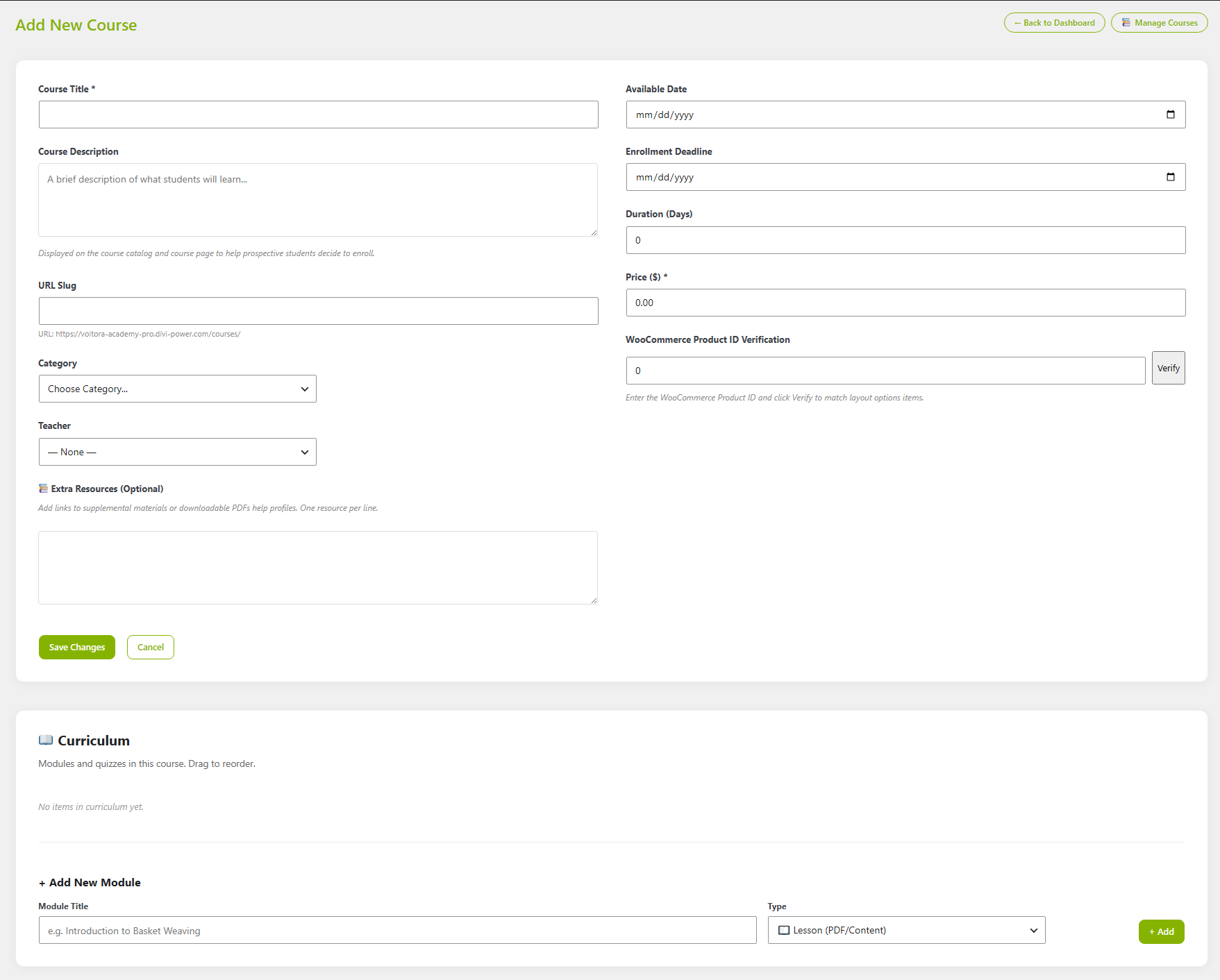The image size is (1220, 980).
Task: Click the WooCommerce Product ID input
Action: (885, 371)
